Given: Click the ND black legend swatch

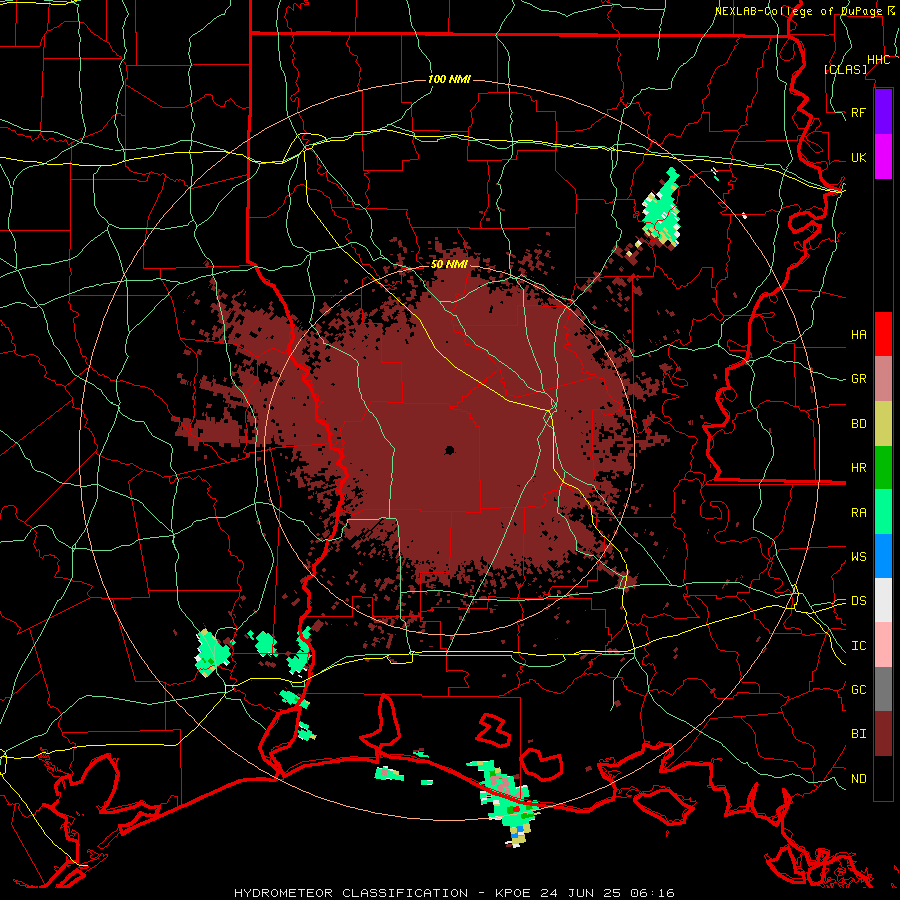Looking at the screenshot, I should click(883, 778).
